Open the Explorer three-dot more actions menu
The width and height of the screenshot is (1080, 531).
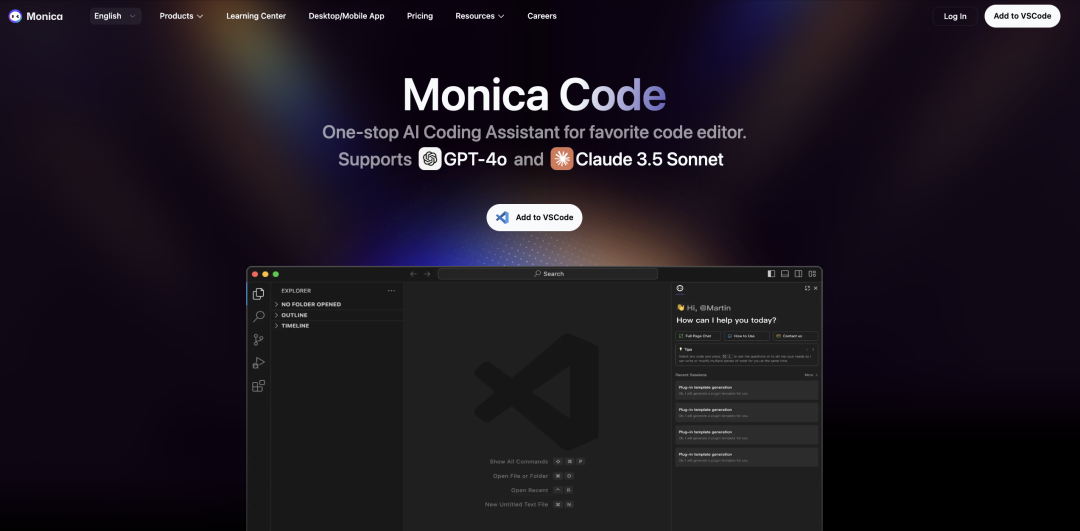tap(391, 291)
